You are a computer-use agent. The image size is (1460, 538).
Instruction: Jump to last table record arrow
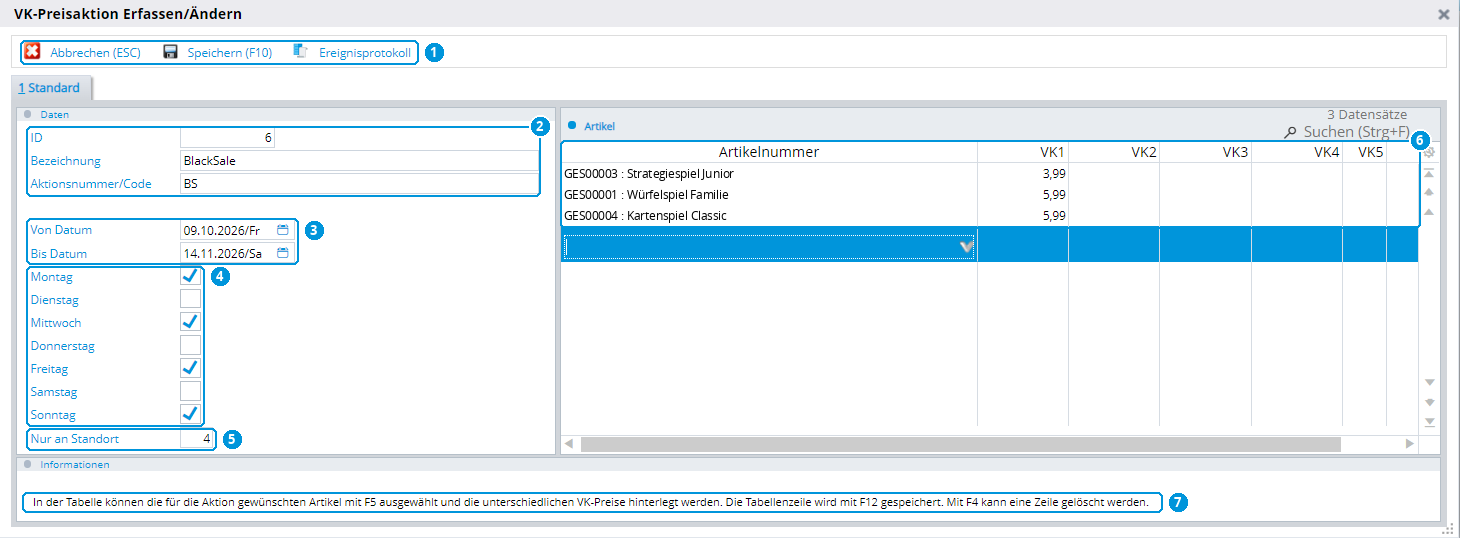click(x=1429, y=421)
